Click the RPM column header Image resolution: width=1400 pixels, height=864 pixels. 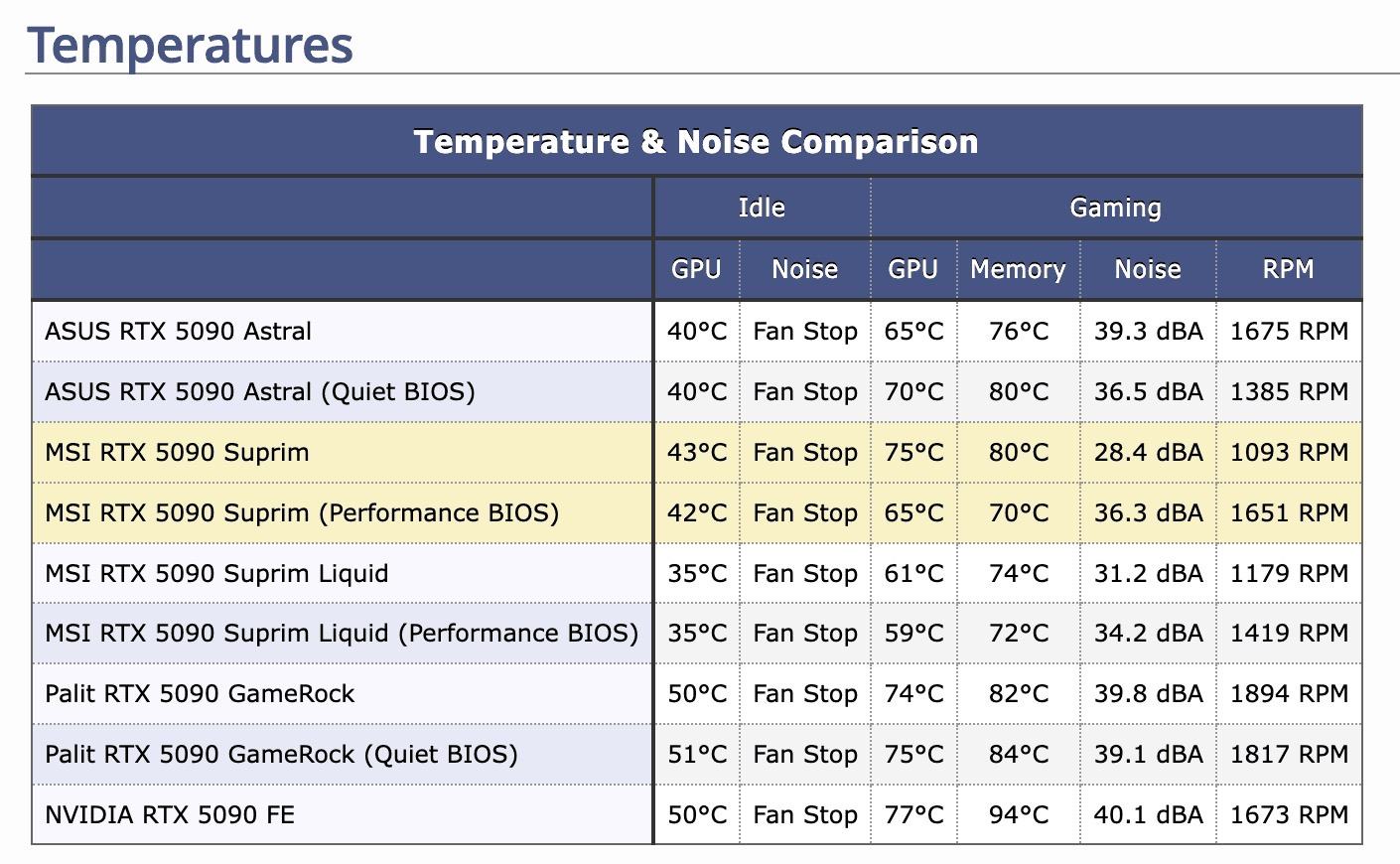tap(1288, 269)
